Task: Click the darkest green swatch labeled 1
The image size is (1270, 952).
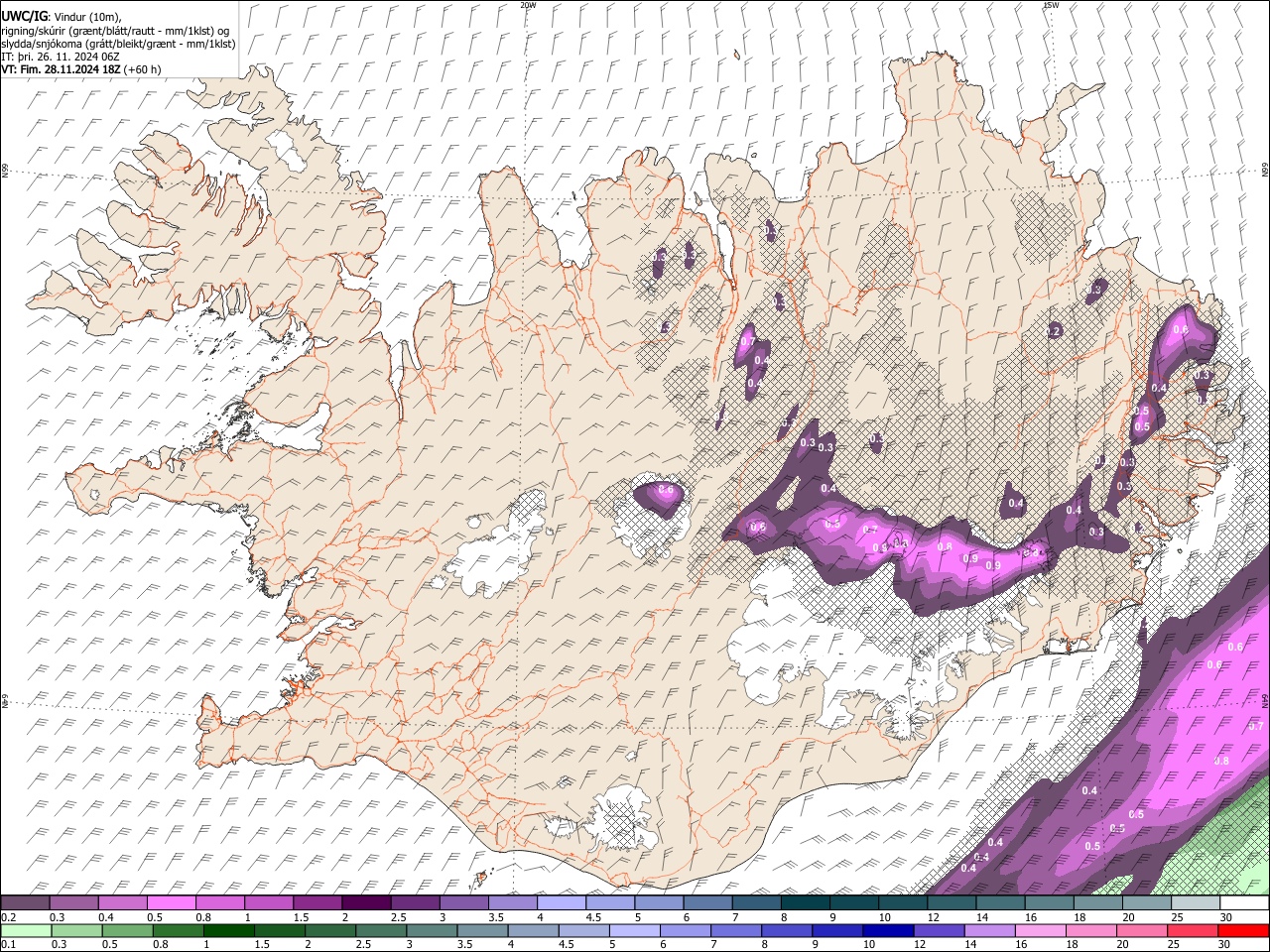Action: pyautogui.click(x=228, y=930)
